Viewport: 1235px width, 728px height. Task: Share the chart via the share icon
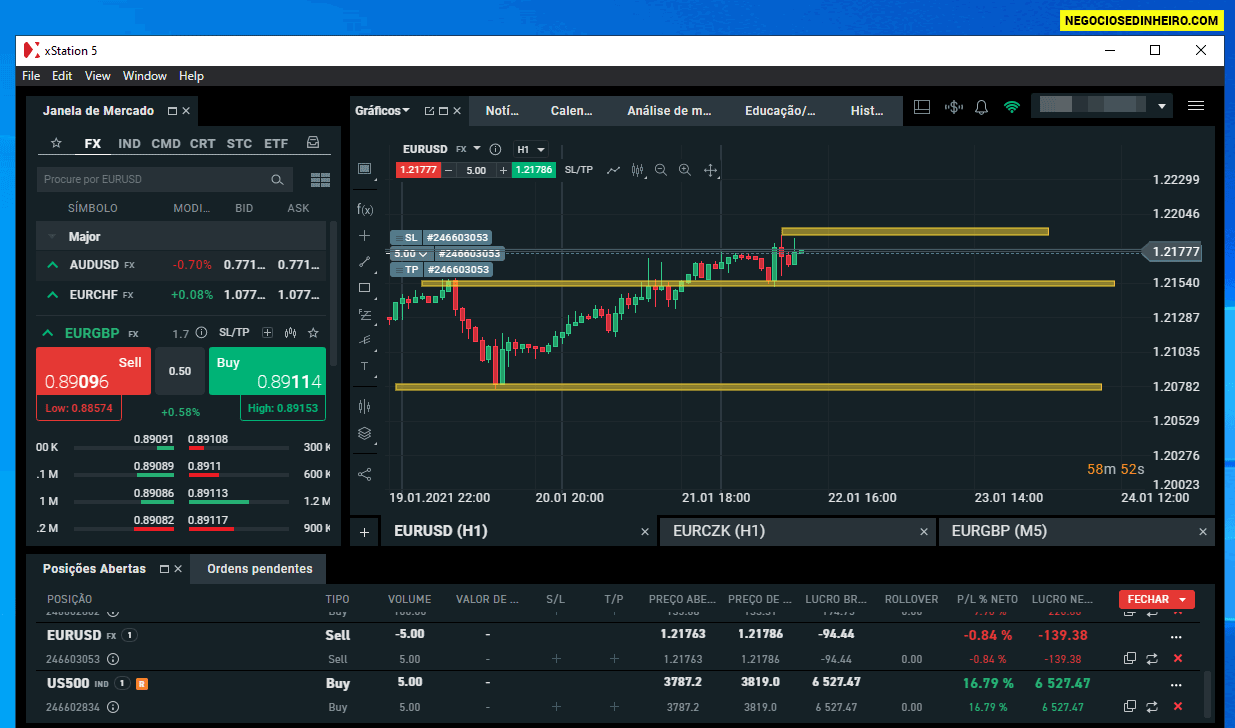(x=364, y=473)
